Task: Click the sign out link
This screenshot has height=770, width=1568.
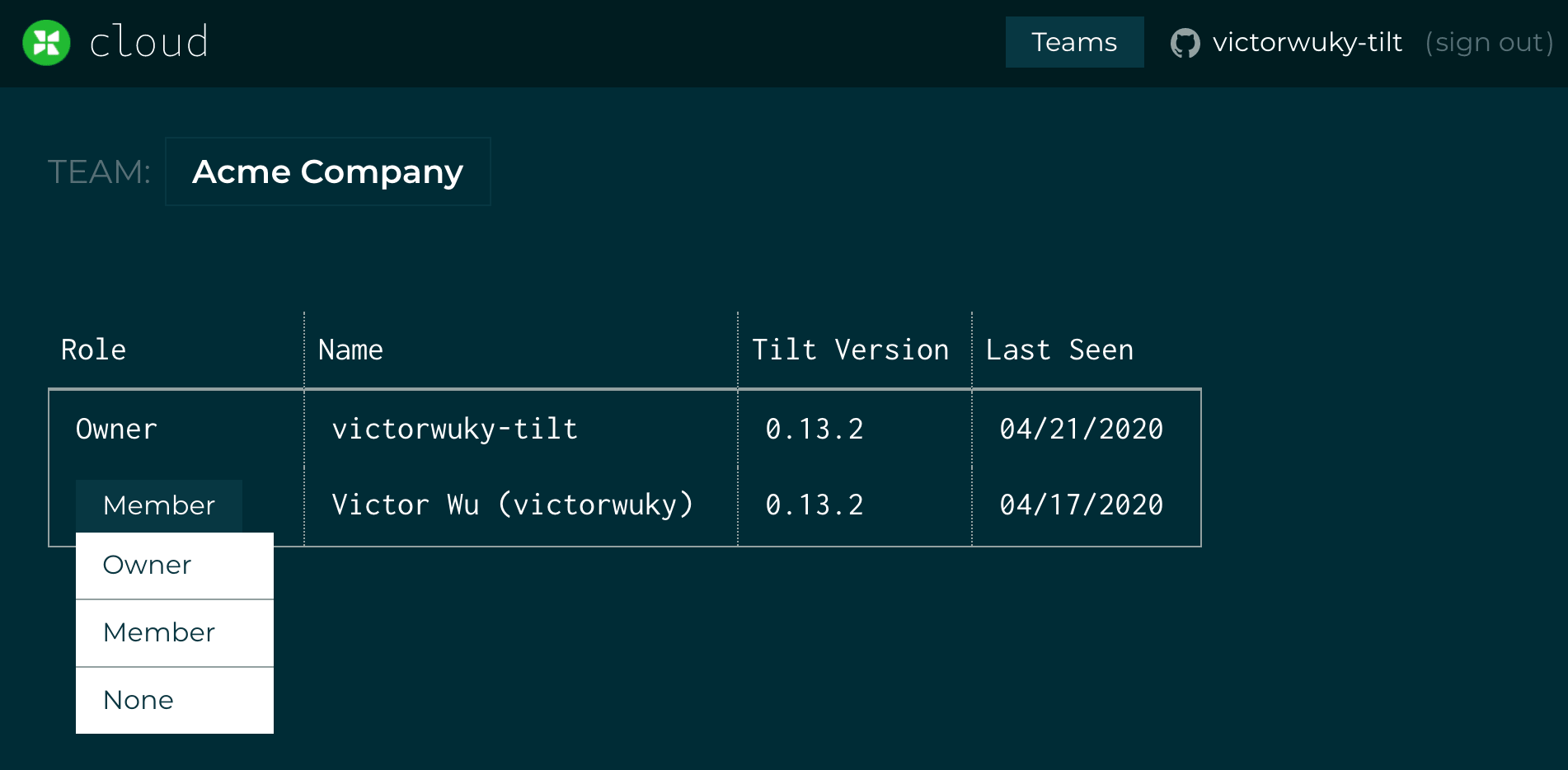Action: (x=1489, y=42)
